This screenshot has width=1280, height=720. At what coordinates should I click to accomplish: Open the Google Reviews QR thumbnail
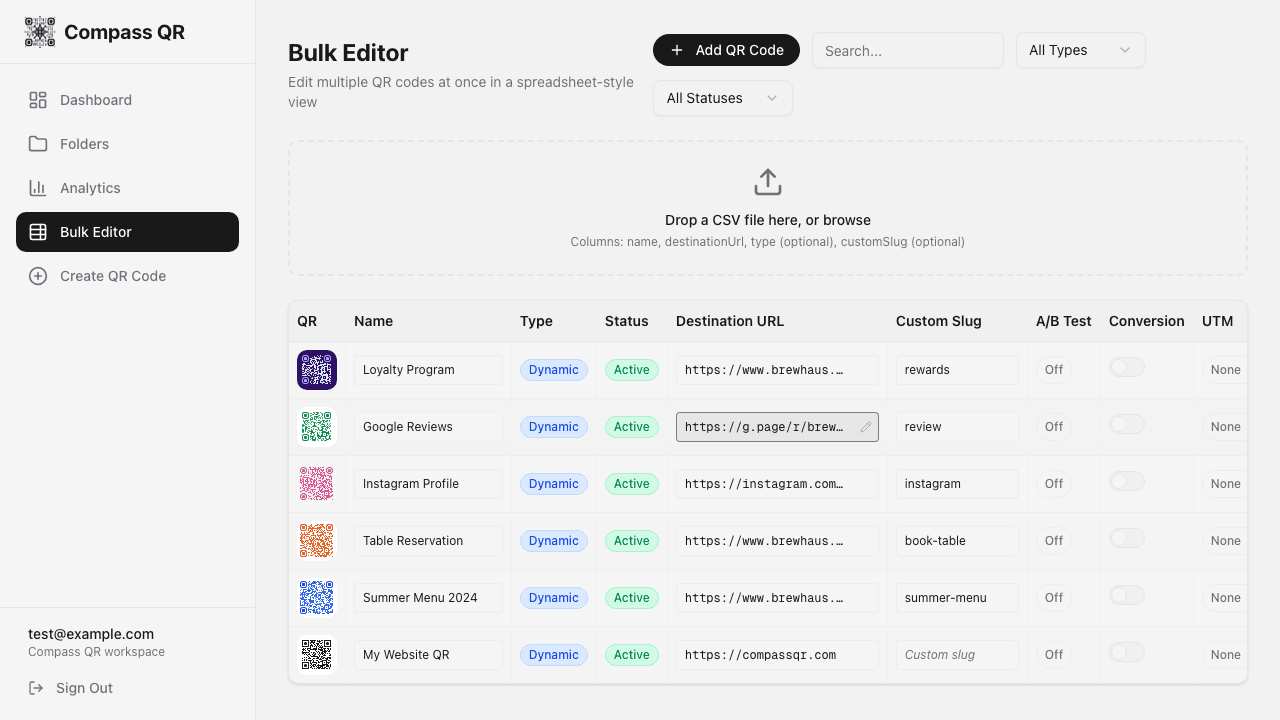(x=317, y=427)
